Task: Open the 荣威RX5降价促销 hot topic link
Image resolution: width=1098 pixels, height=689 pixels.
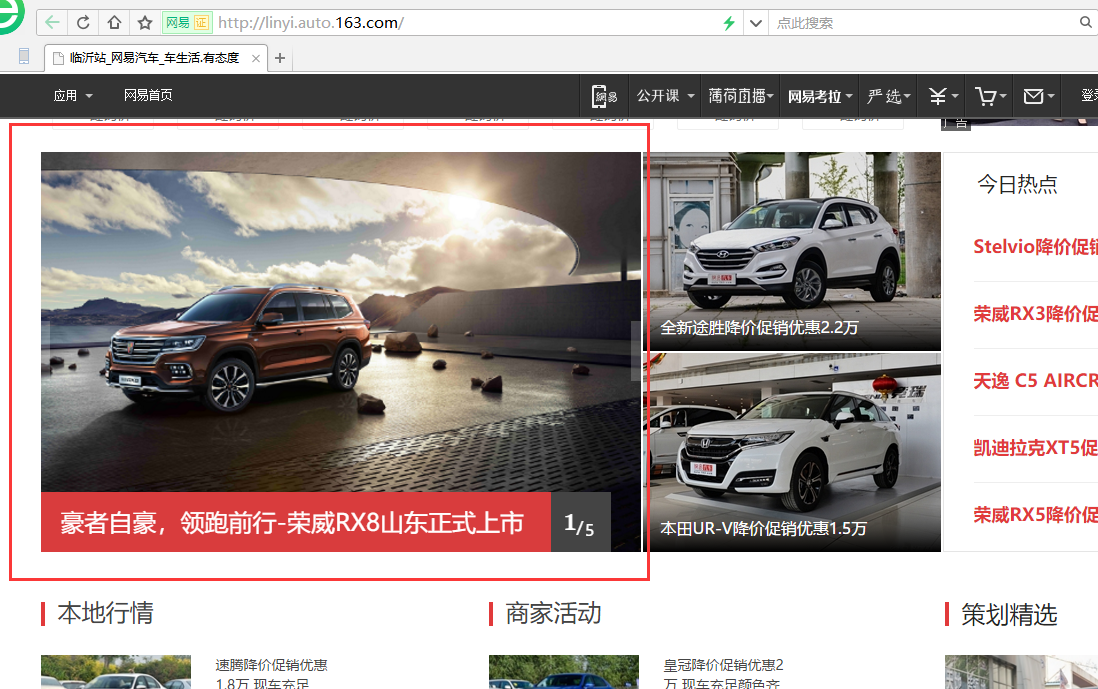Action: (1036, 515)
